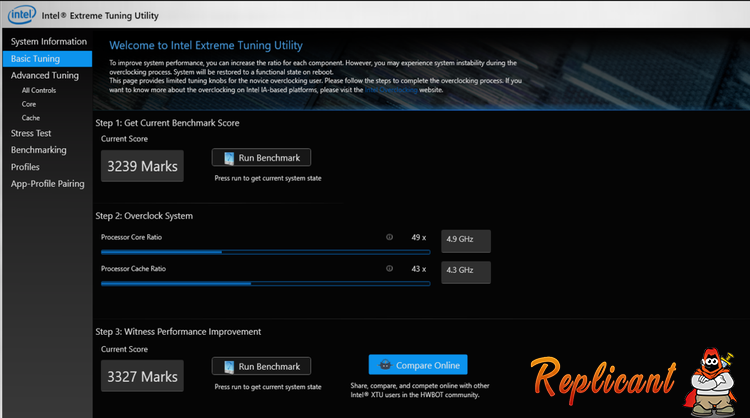Click the HWBOT icon on Compare Online
Image resolution: width=750 pixels, height=418 pixels.
tap(385, 365)
